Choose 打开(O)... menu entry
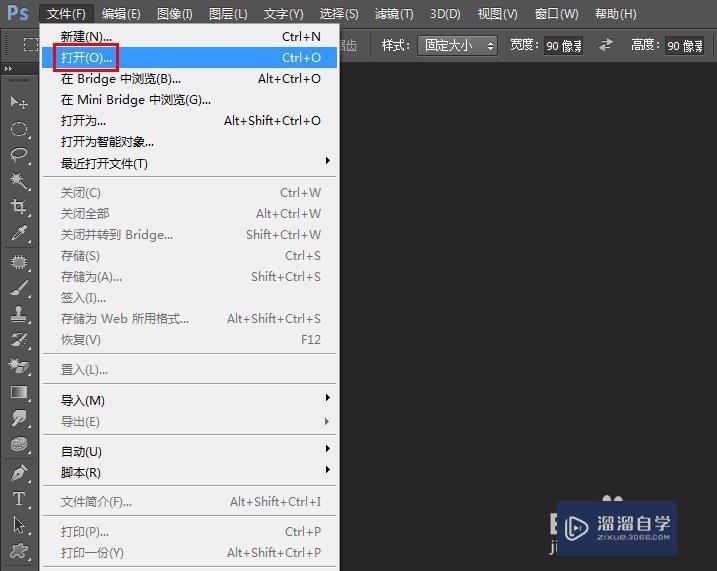717x571 pixels. 189,57
